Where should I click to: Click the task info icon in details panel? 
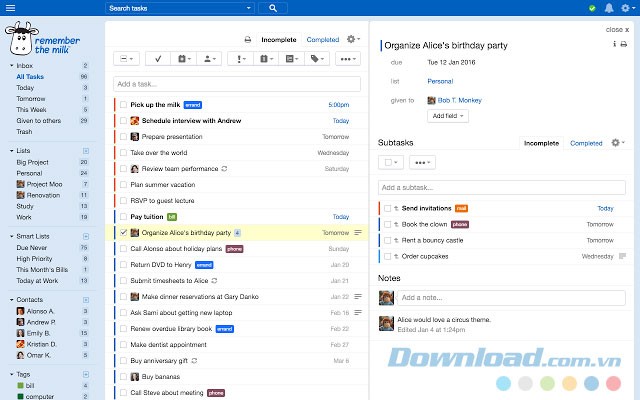coord(613,45)
